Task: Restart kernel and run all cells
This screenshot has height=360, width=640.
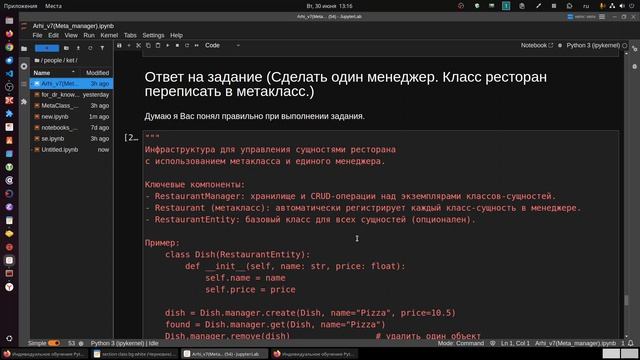Action: click(196, 45)
